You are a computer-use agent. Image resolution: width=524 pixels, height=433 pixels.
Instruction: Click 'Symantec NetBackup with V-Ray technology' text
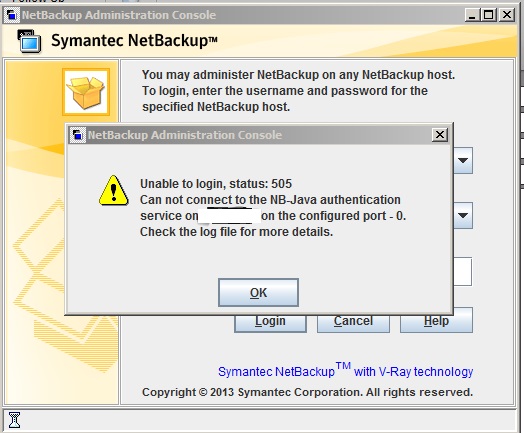pos(346,371)
